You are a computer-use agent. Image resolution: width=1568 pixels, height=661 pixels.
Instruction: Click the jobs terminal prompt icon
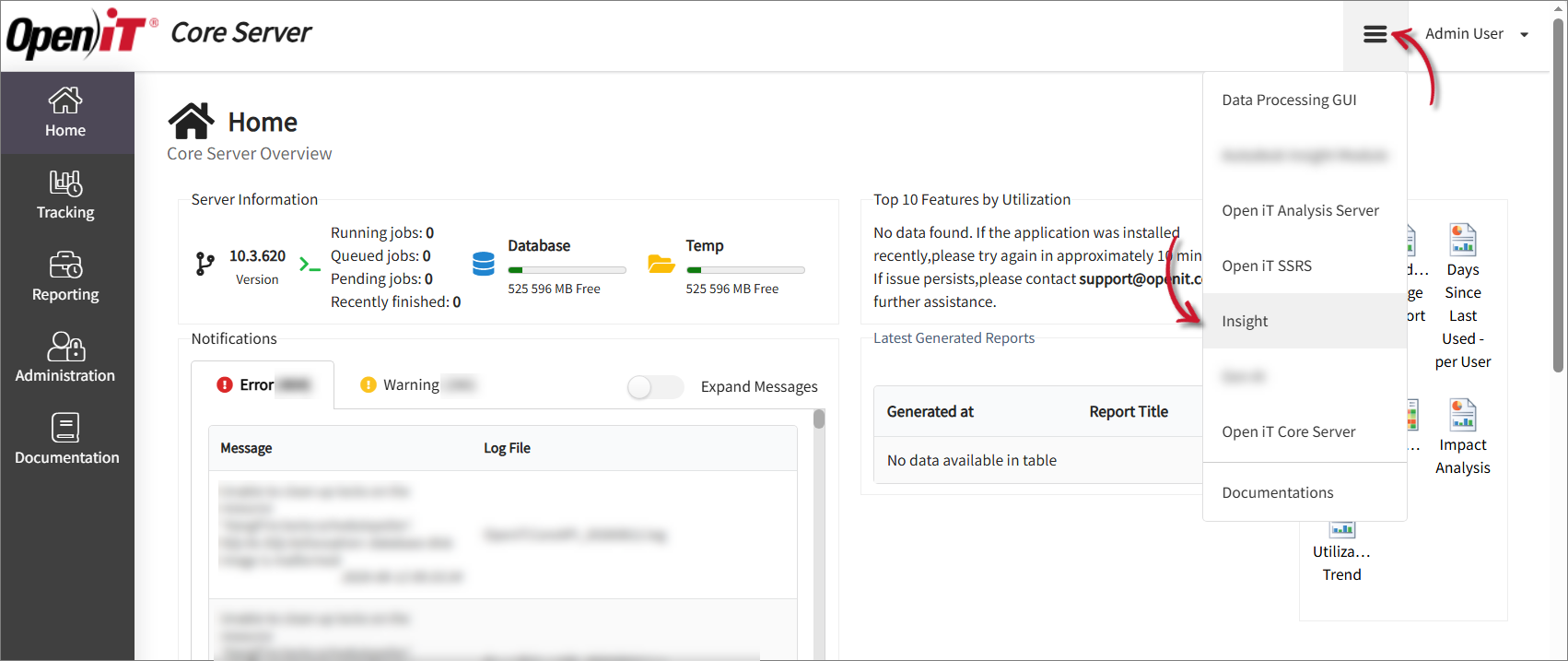pos(310,265)
